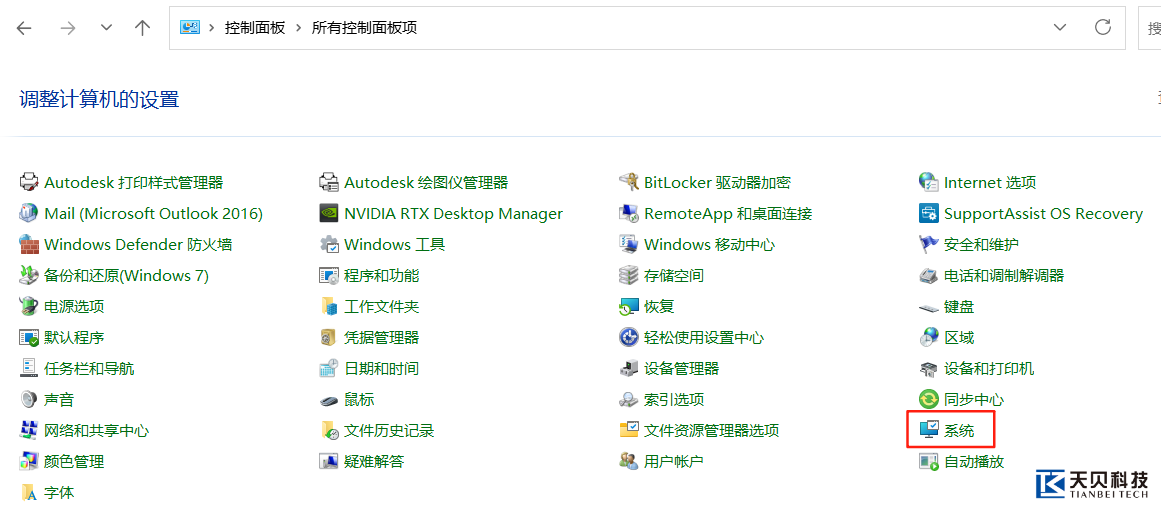Expand the address bar history dropdown
This screenshot has height=525, width=1161.
(x=1060, y=28)
